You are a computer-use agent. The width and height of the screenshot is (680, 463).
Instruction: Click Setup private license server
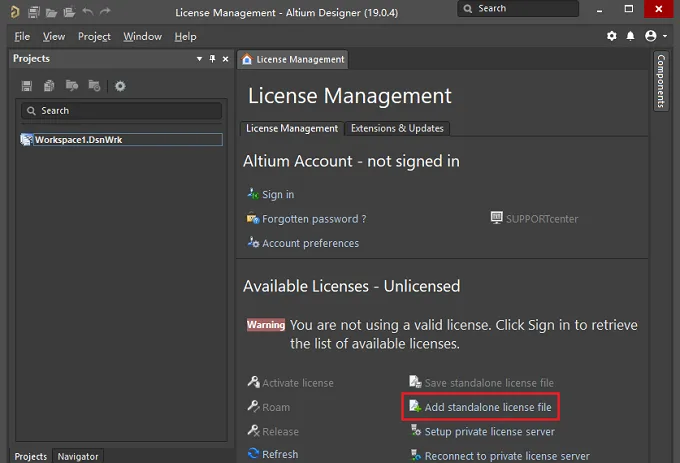point(490,431)
